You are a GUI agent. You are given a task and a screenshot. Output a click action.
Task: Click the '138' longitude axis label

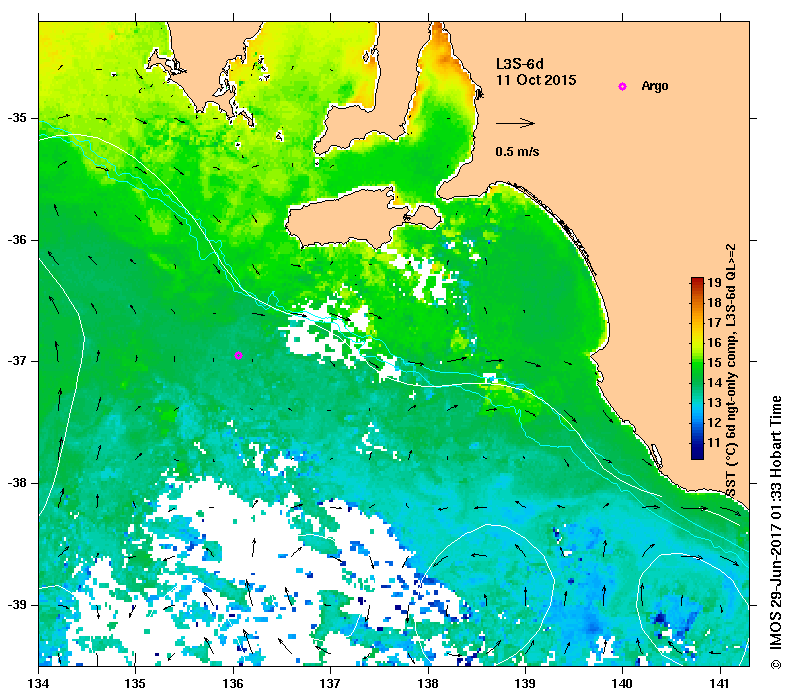(x=428, y=684)
